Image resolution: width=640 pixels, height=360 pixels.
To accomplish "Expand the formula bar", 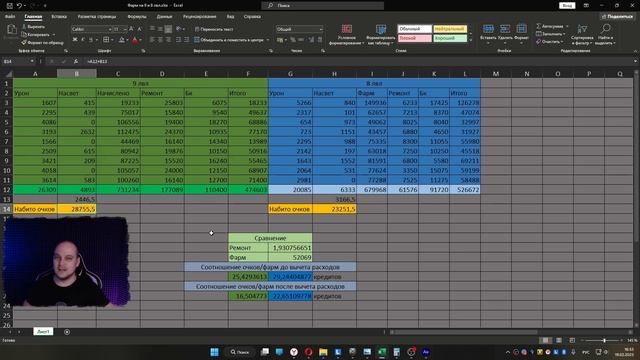I will 635,61.
